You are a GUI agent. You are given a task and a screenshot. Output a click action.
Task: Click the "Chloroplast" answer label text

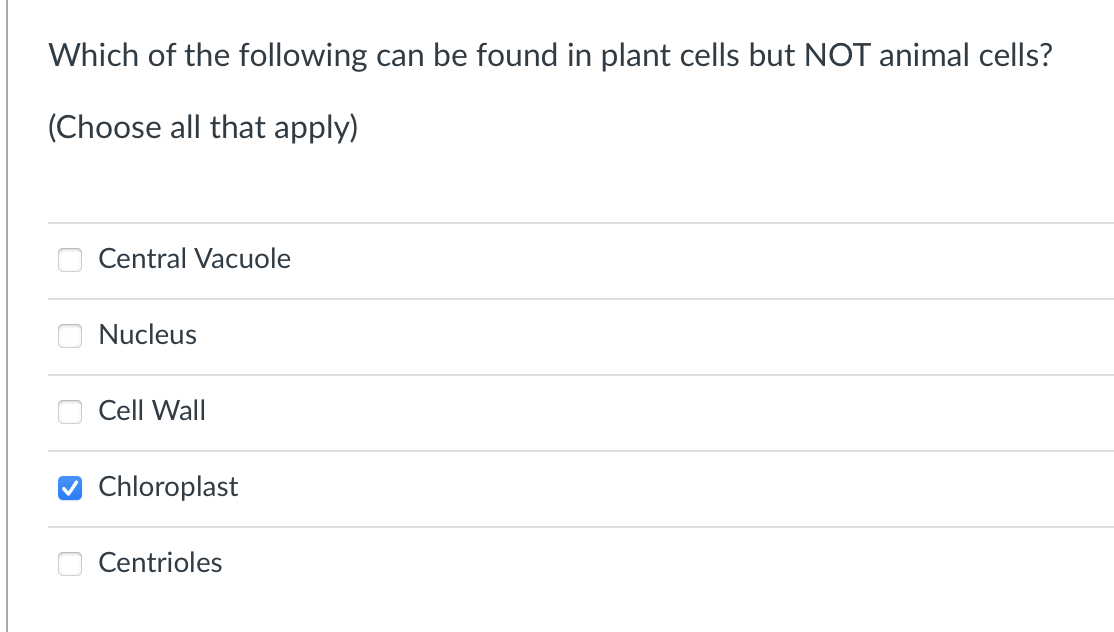point(168,487)
